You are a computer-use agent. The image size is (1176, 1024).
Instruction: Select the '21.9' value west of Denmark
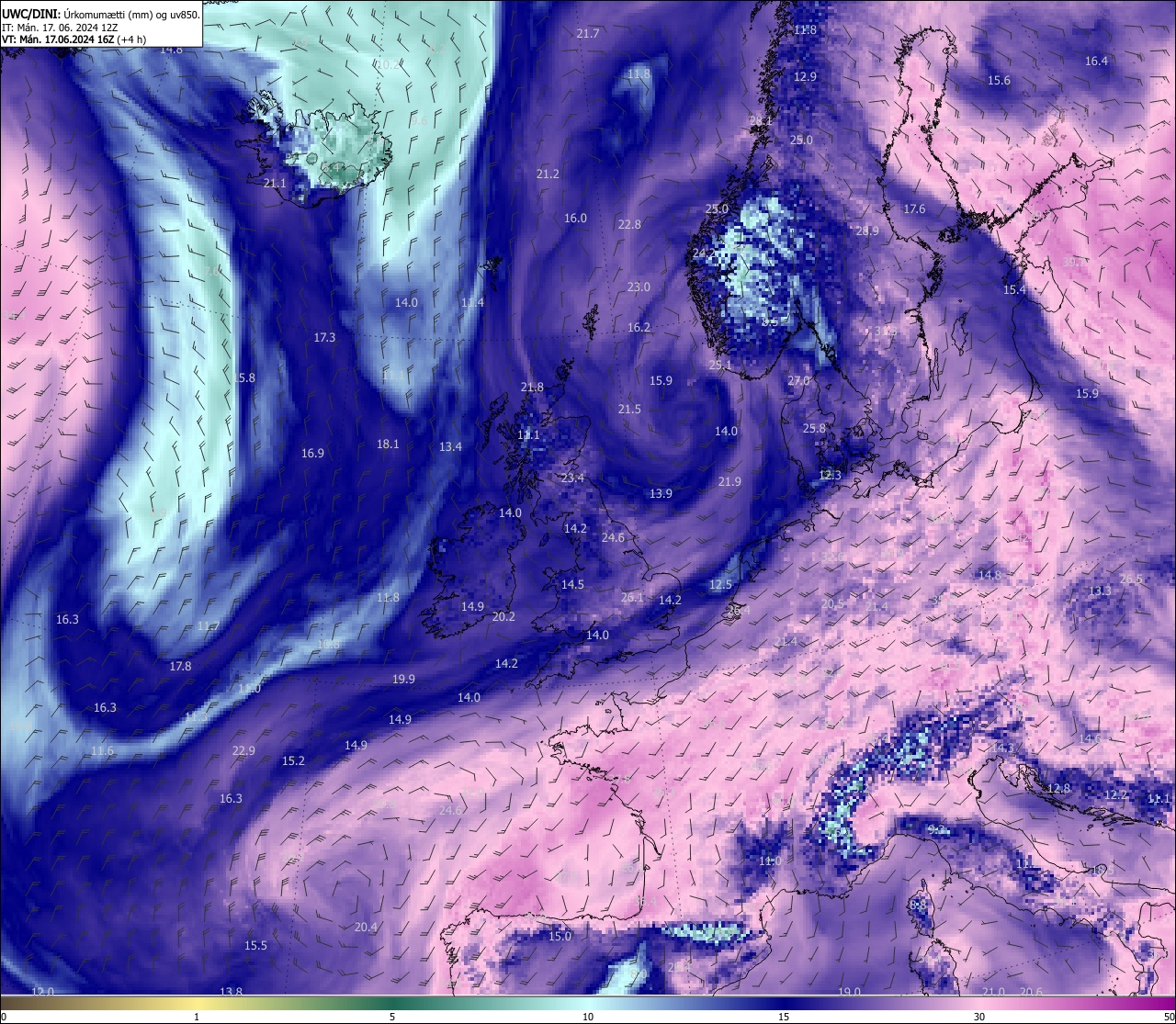tap(729, 482)
